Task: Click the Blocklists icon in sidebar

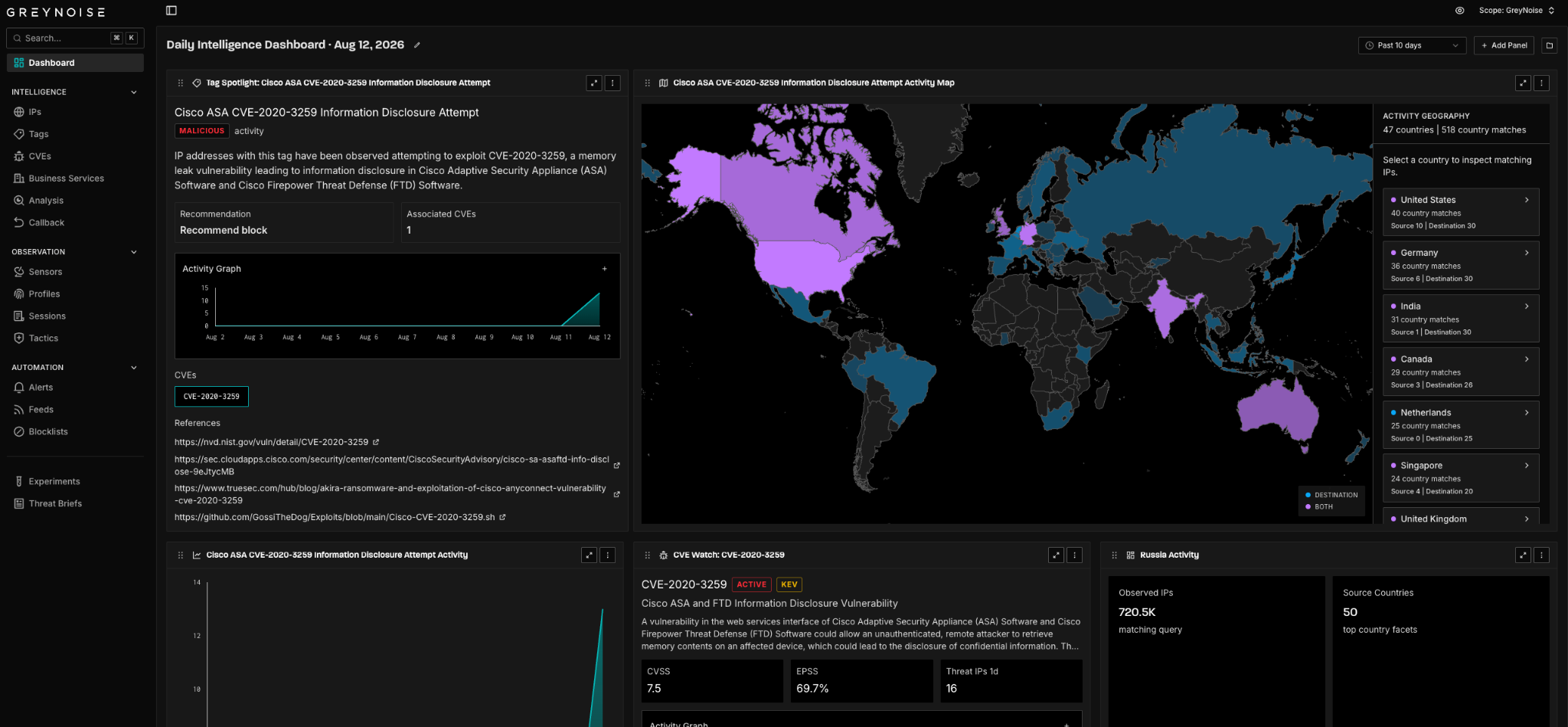Action: (19, 432)
